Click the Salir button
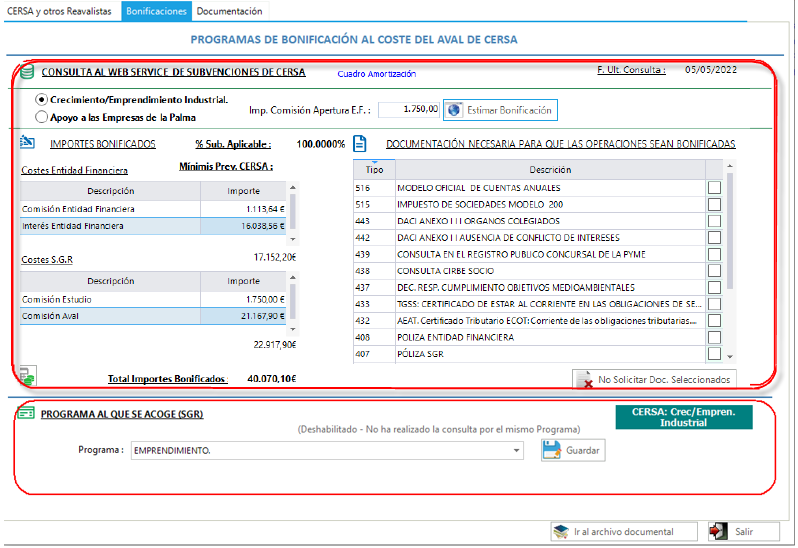The height and width of the screenshot is (548, 798). tap(744, 532)
